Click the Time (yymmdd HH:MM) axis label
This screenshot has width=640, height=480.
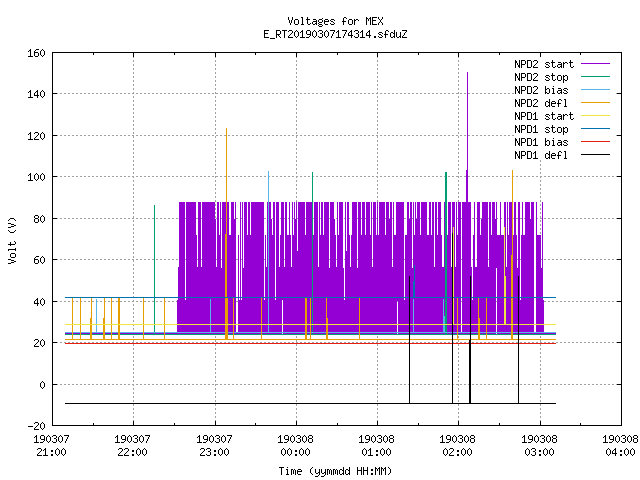point(335,471)
